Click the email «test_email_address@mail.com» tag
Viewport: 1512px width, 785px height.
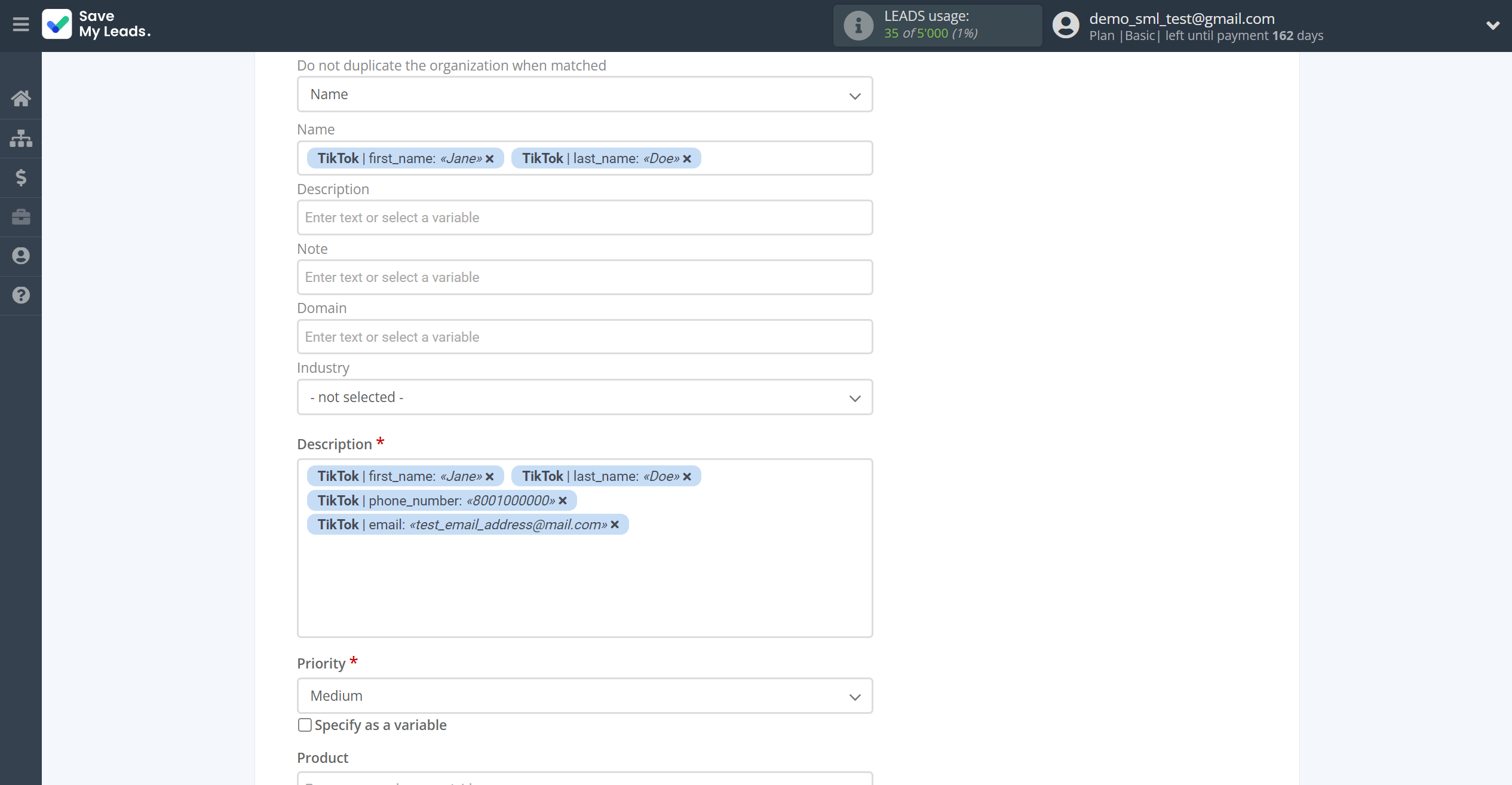(x=467, y=525)
